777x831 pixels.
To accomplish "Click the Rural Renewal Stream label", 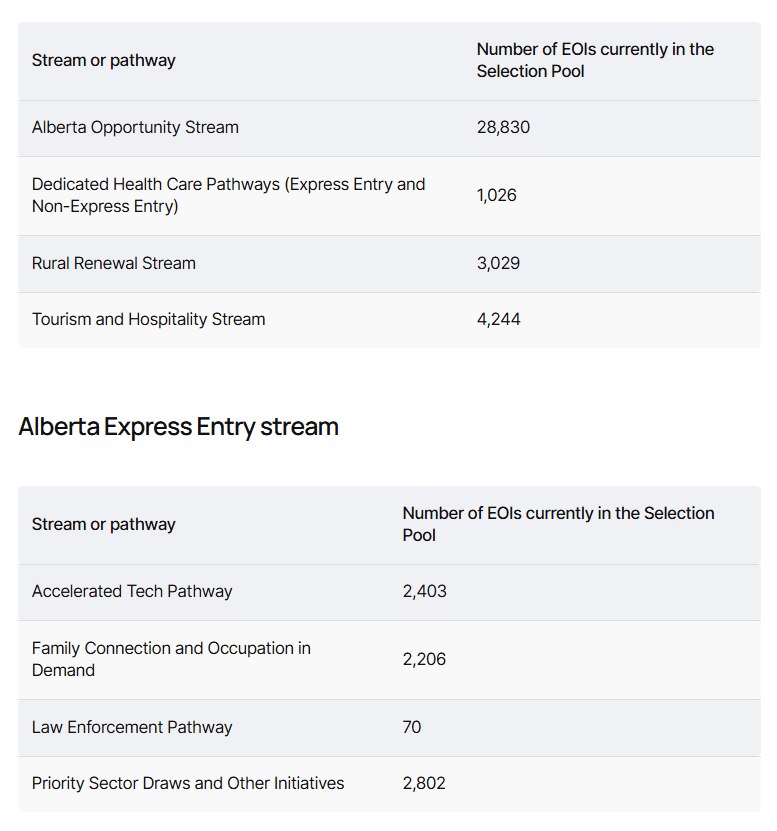I will click(x=114, y=264).
